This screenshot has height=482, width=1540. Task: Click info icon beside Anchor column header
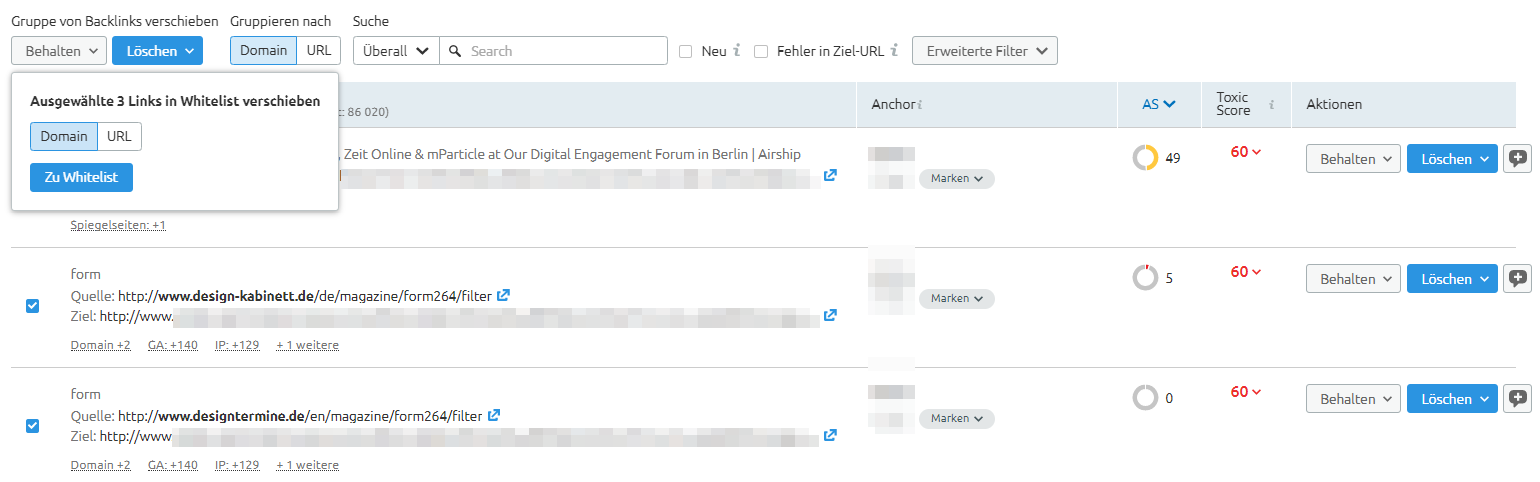(x=920, y=105)
